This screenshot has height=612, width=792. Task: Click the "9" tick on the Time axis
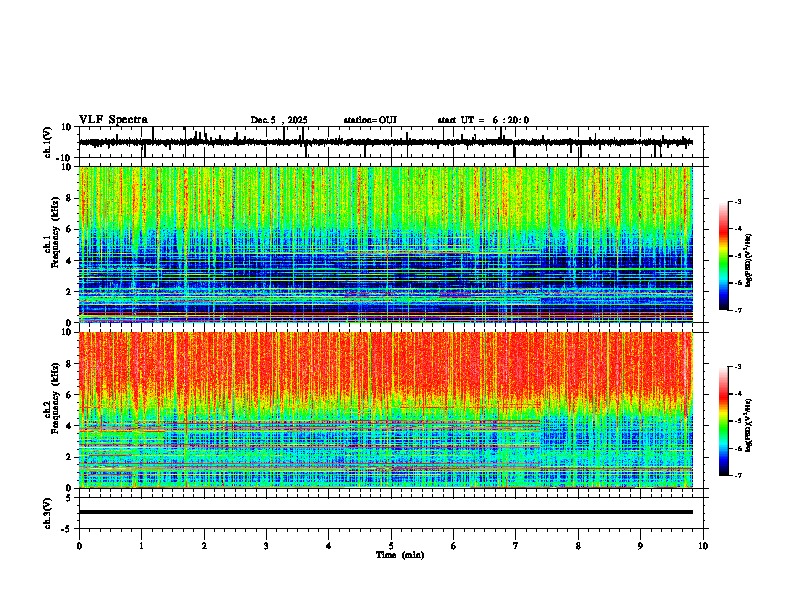coord(640,546)
